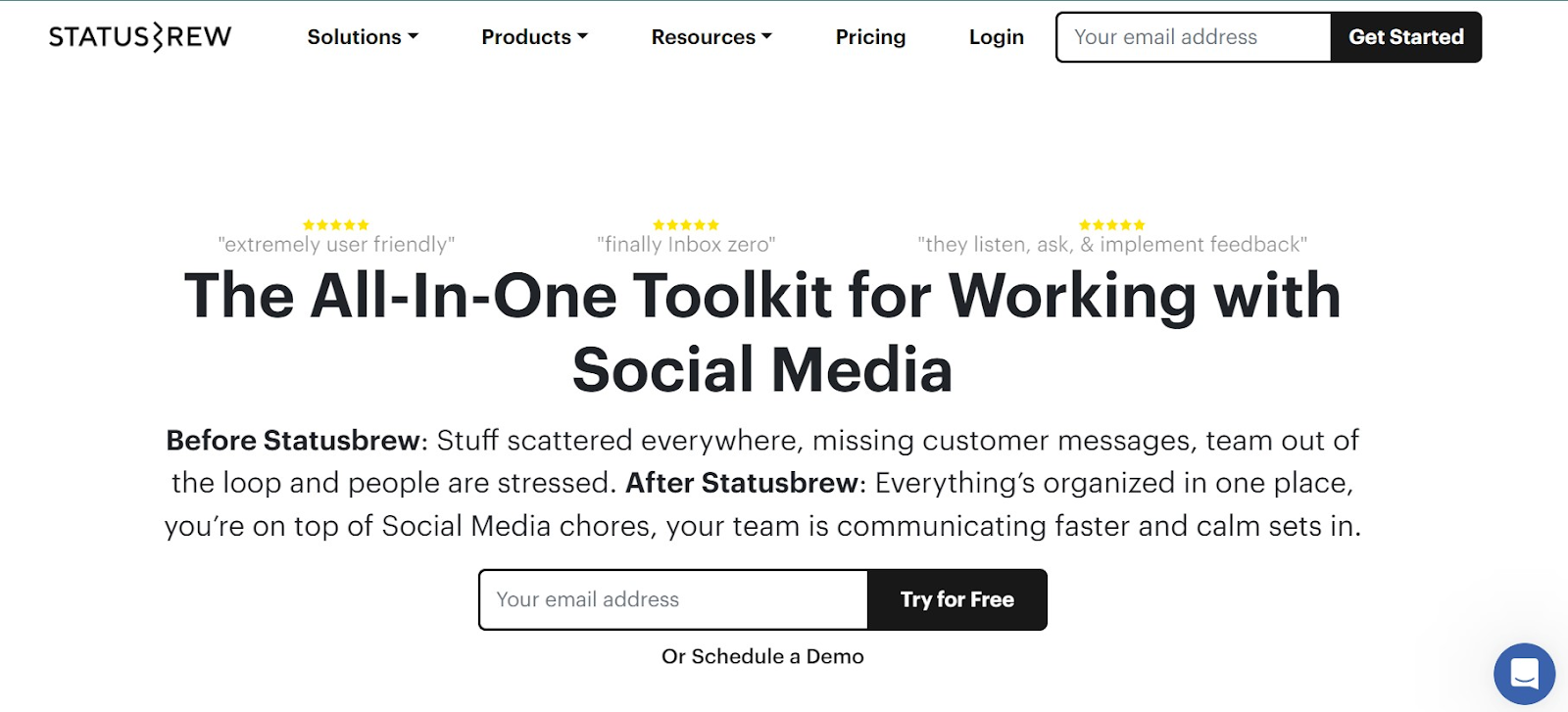Select the "finally Inbox zero" review text
Image resolution: width=1568 pixels, height=712 pixels.
[686, 245]
